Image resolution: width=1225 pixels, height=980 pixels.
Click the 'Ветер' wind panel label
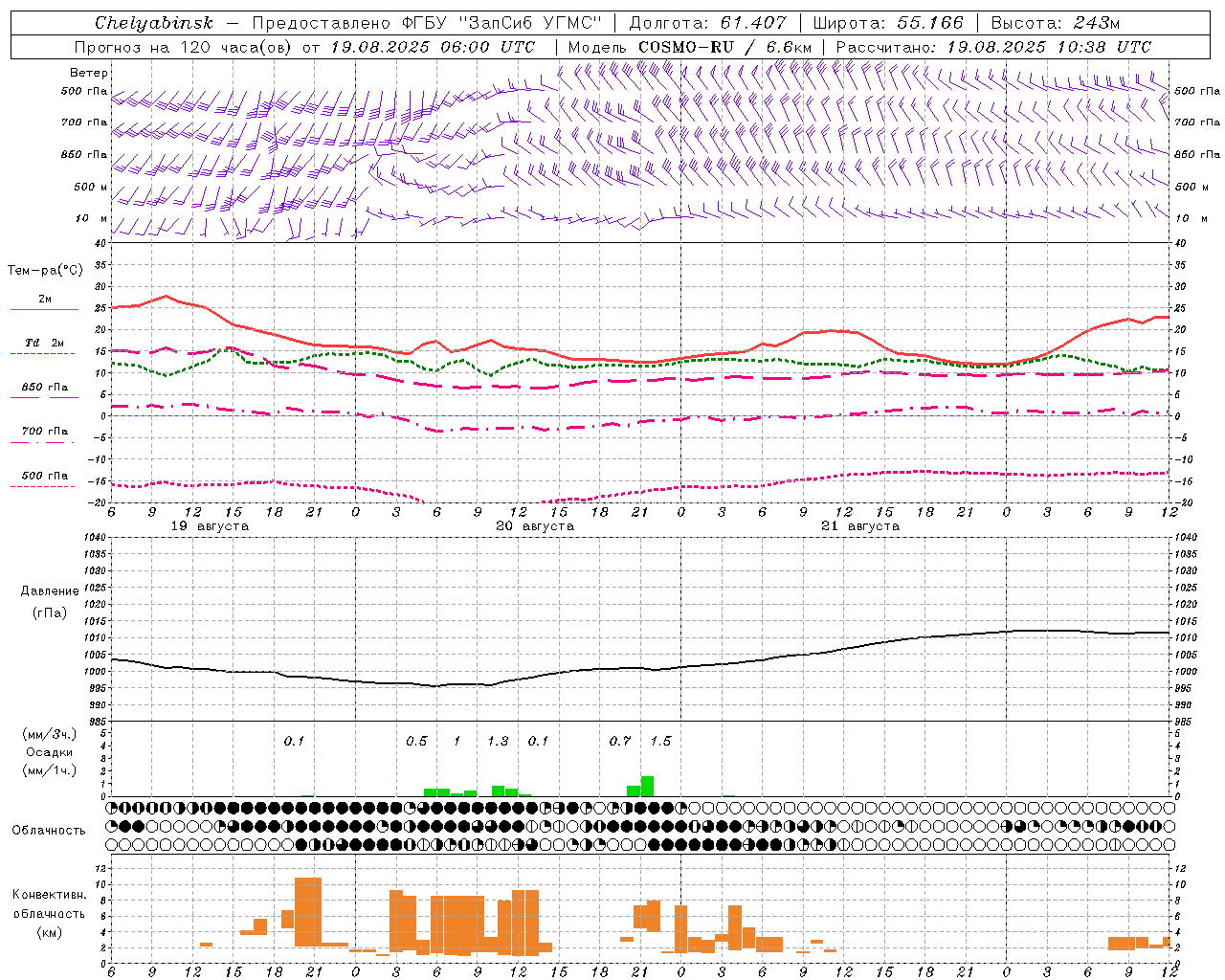coord(89,73)
